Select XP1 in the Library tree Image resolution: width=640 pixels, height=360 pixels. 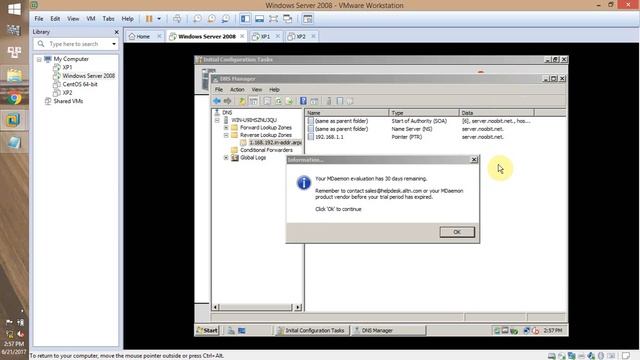pos(67,67)
